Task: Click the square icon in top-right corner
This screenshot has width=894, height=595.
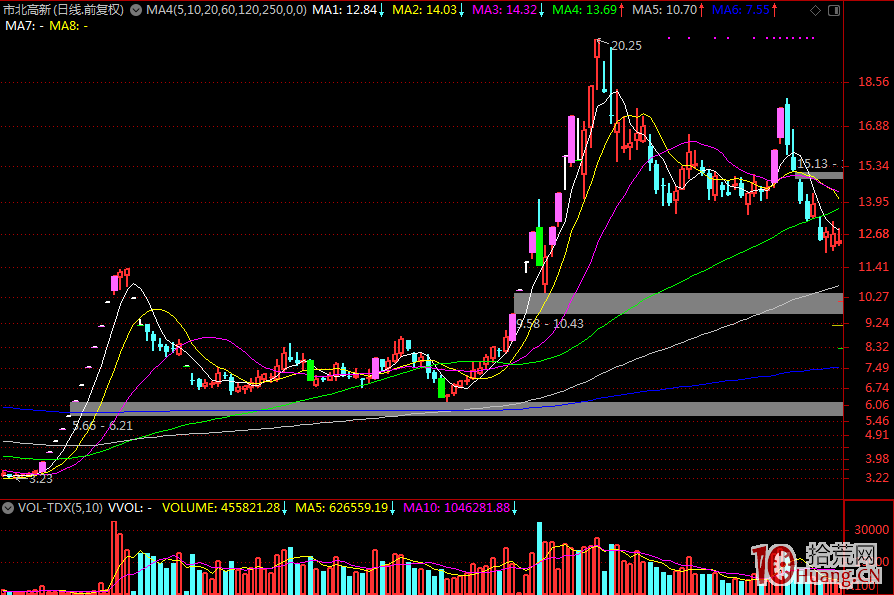Action: (833, 10)
